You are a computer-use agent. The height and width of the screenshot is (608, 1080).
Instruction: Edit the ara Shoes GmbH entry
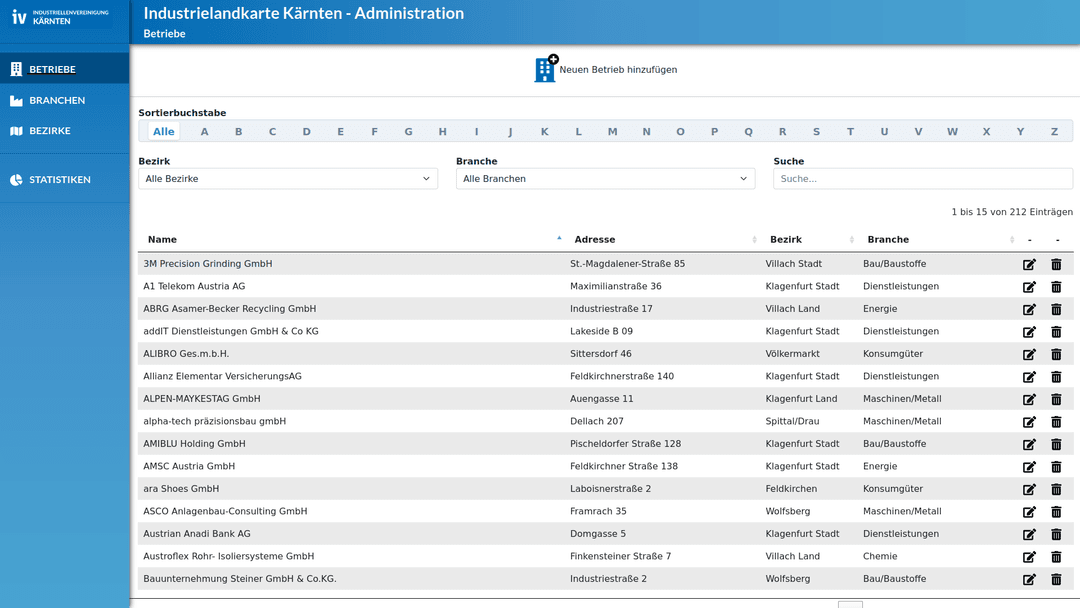click(x=1029, y=489)
